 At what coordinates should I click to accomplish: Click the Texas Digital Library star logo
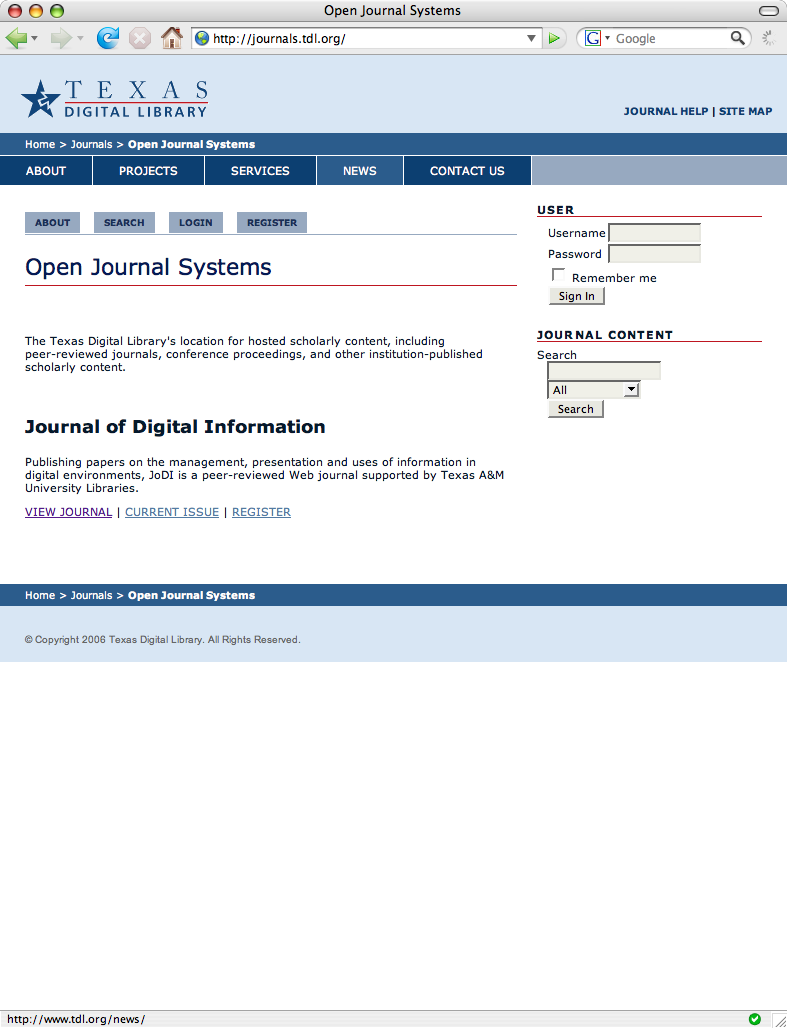point(41,99)
